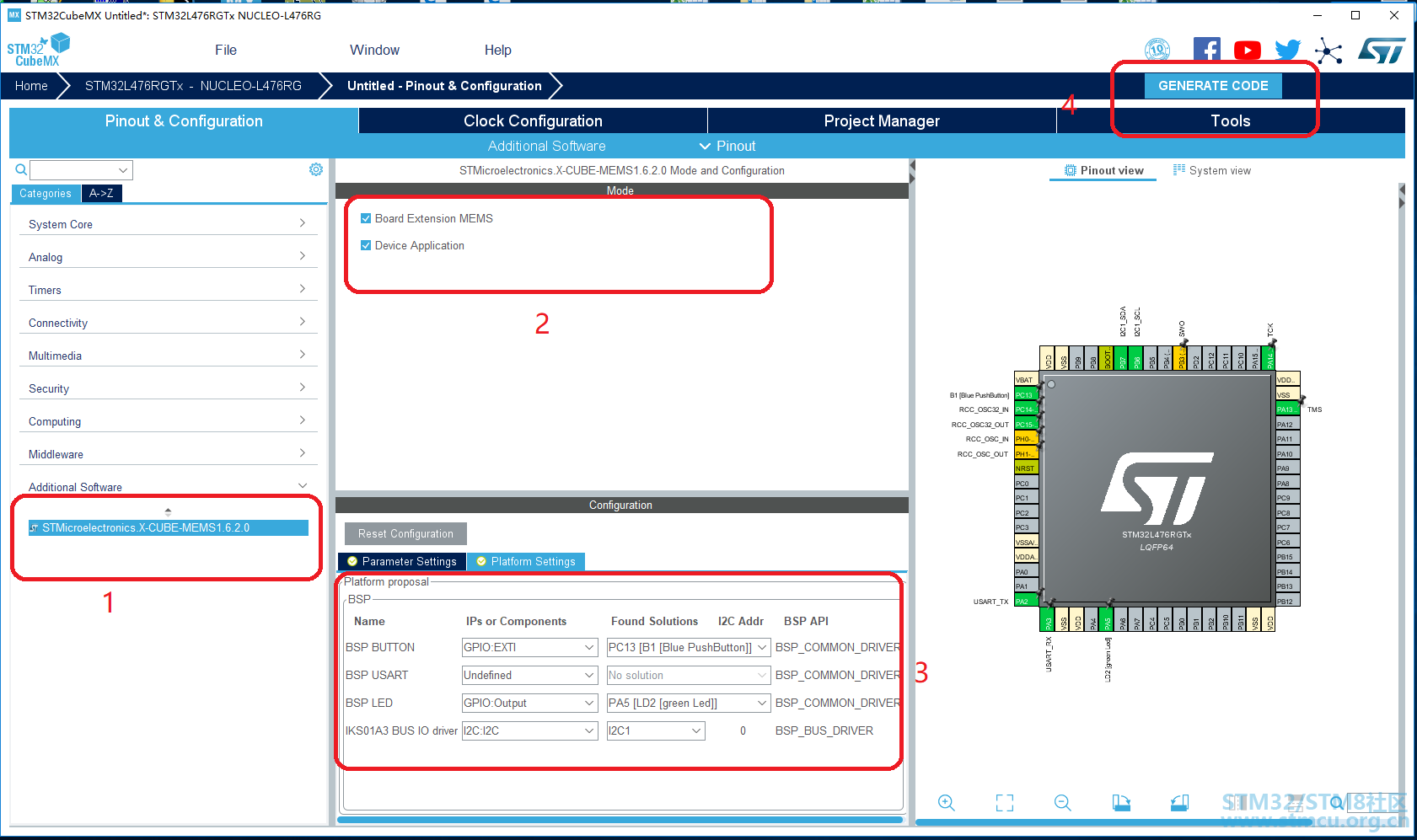Open the Pinout dropdown in sub-bar
Screen dimensions: 1417x840
[727, 146]
